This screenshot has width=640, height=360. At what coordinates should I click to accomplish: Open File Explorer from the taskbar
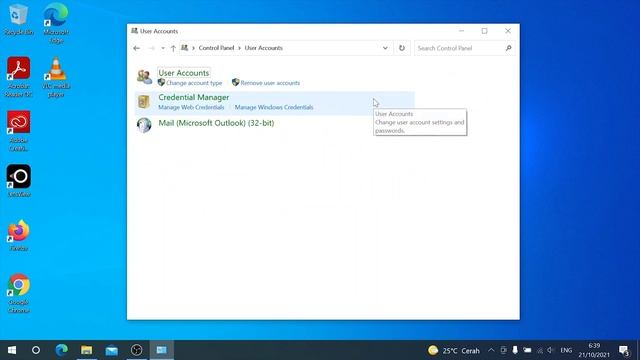tap(87, 350)
